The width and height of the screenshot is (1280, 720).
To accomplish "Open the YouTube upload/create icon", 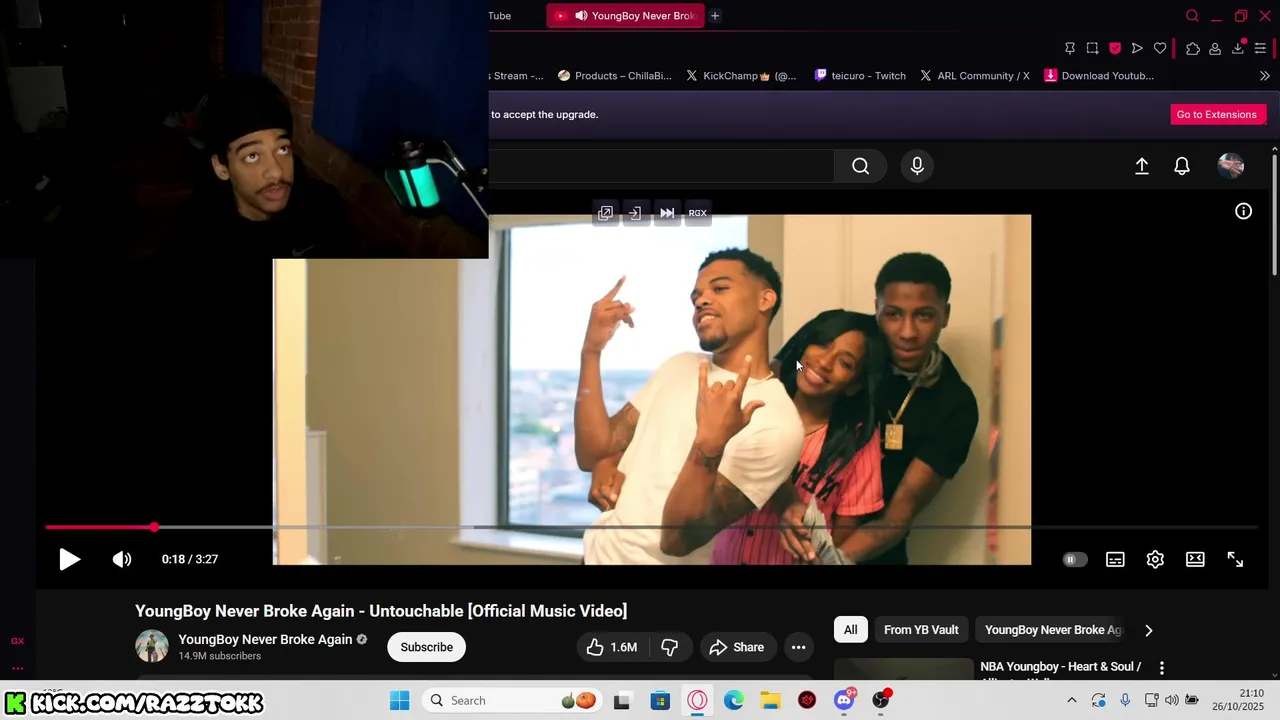I will click(x=1141, y=166).
